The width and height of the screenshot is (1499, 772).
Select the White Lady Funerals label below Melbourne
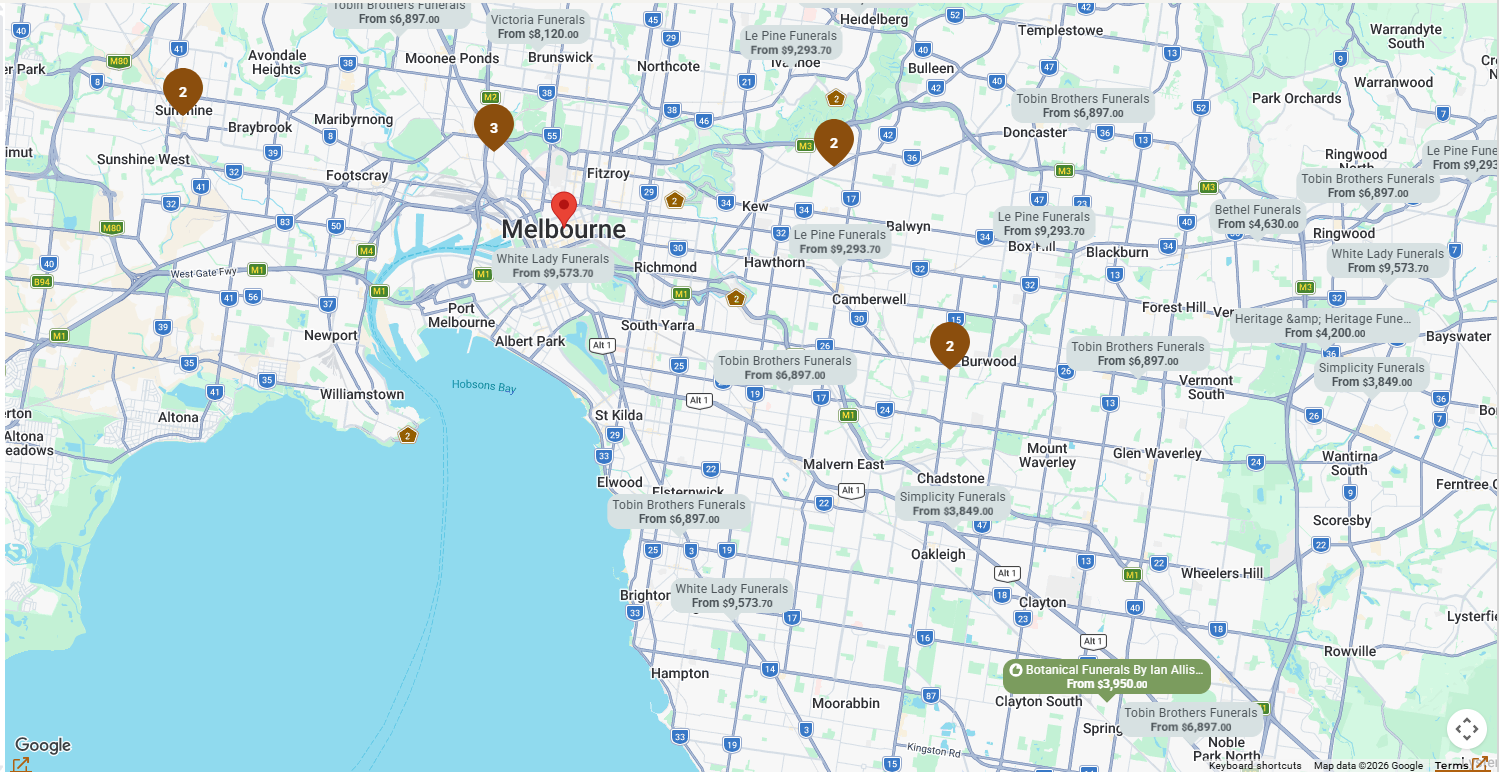(553, 266)
